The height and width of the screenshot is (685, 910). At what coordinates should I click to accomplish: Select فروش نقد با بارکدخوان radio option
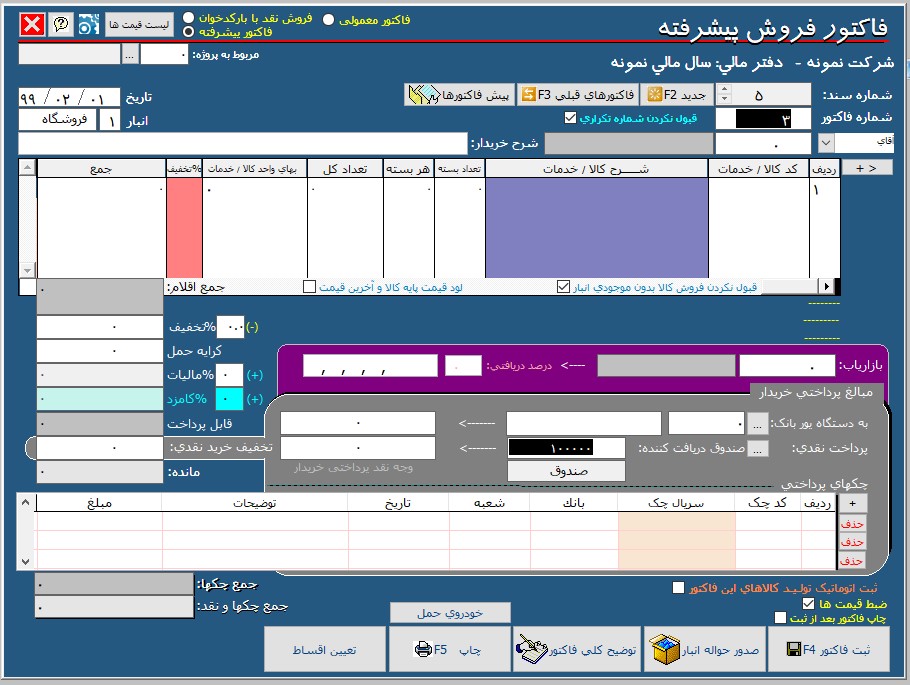coord(189,19)
